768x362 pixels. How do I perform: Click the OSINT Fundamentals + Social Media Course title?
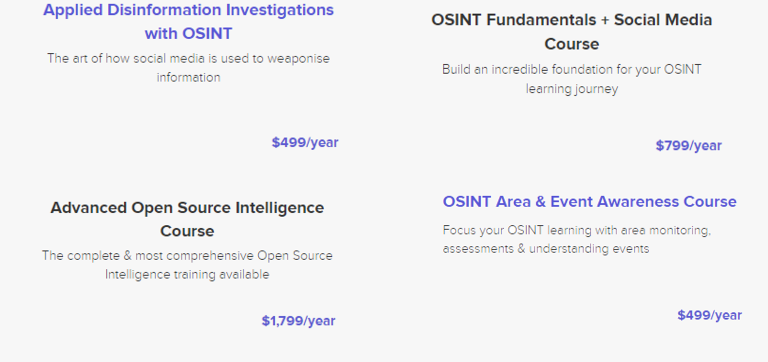tap(572, 32)
